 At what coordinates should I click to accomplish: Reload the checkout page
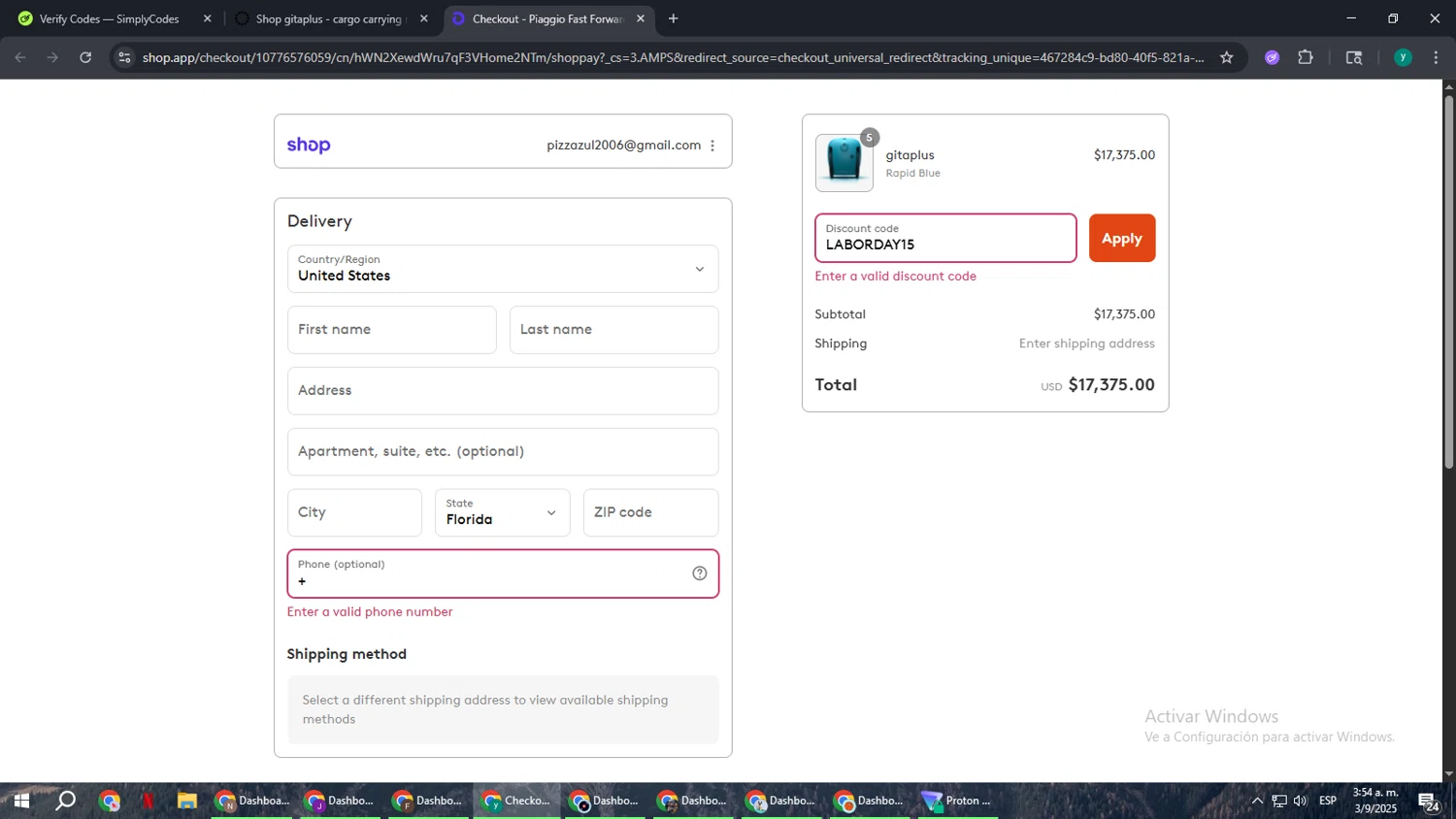[x=85, y=57]
